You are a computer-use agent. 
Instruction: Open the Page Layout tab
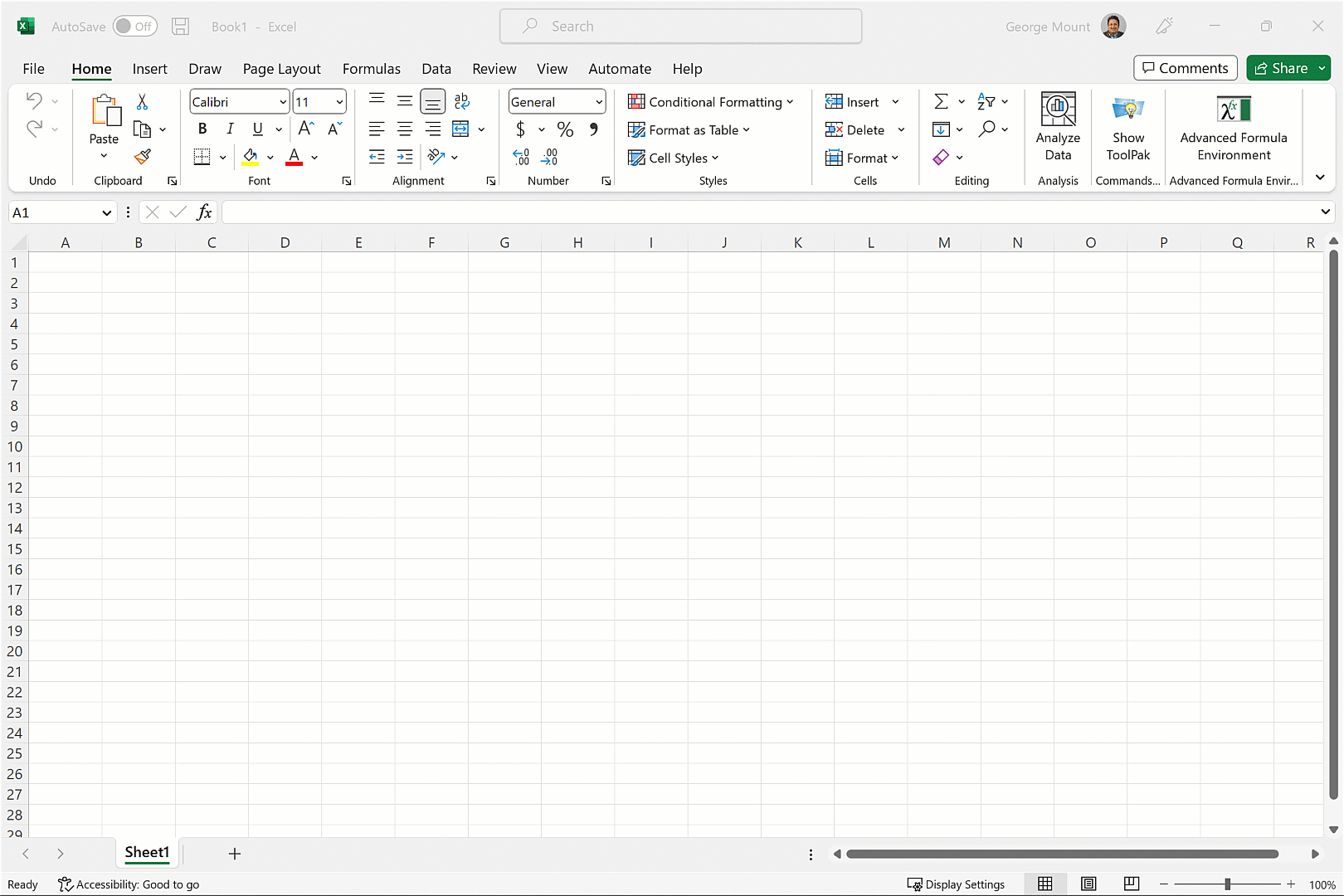(281, 69)
